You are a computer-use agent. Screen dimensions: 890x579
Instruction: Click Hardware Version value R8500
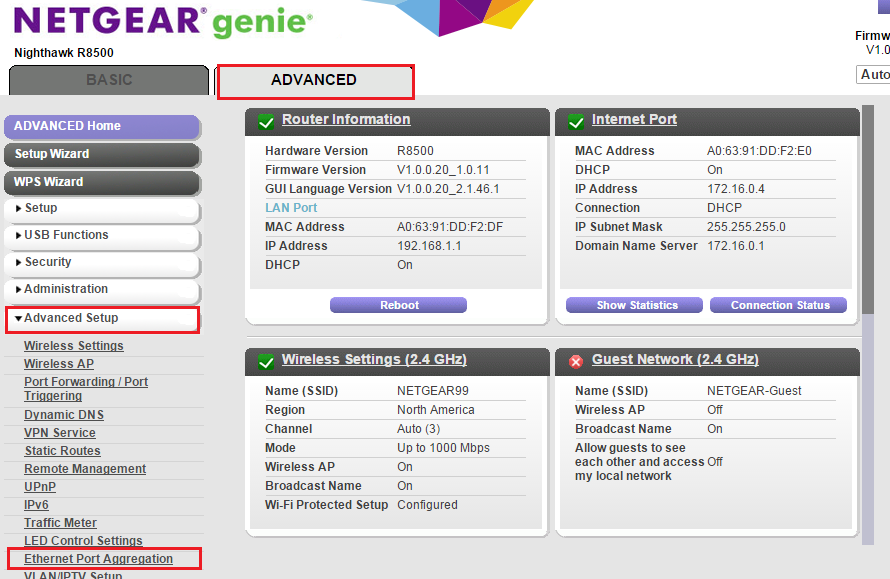(x=415, y=151)
